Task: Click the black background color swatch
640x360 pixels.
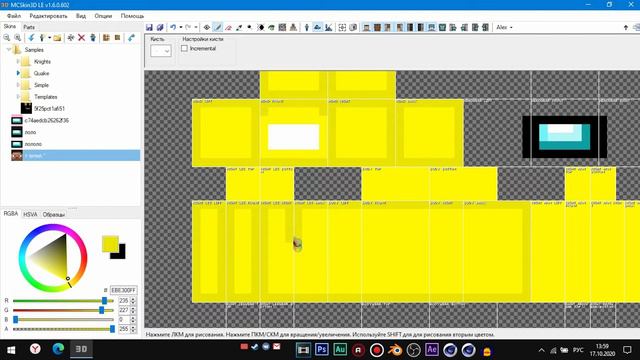Action: point(120,254)
